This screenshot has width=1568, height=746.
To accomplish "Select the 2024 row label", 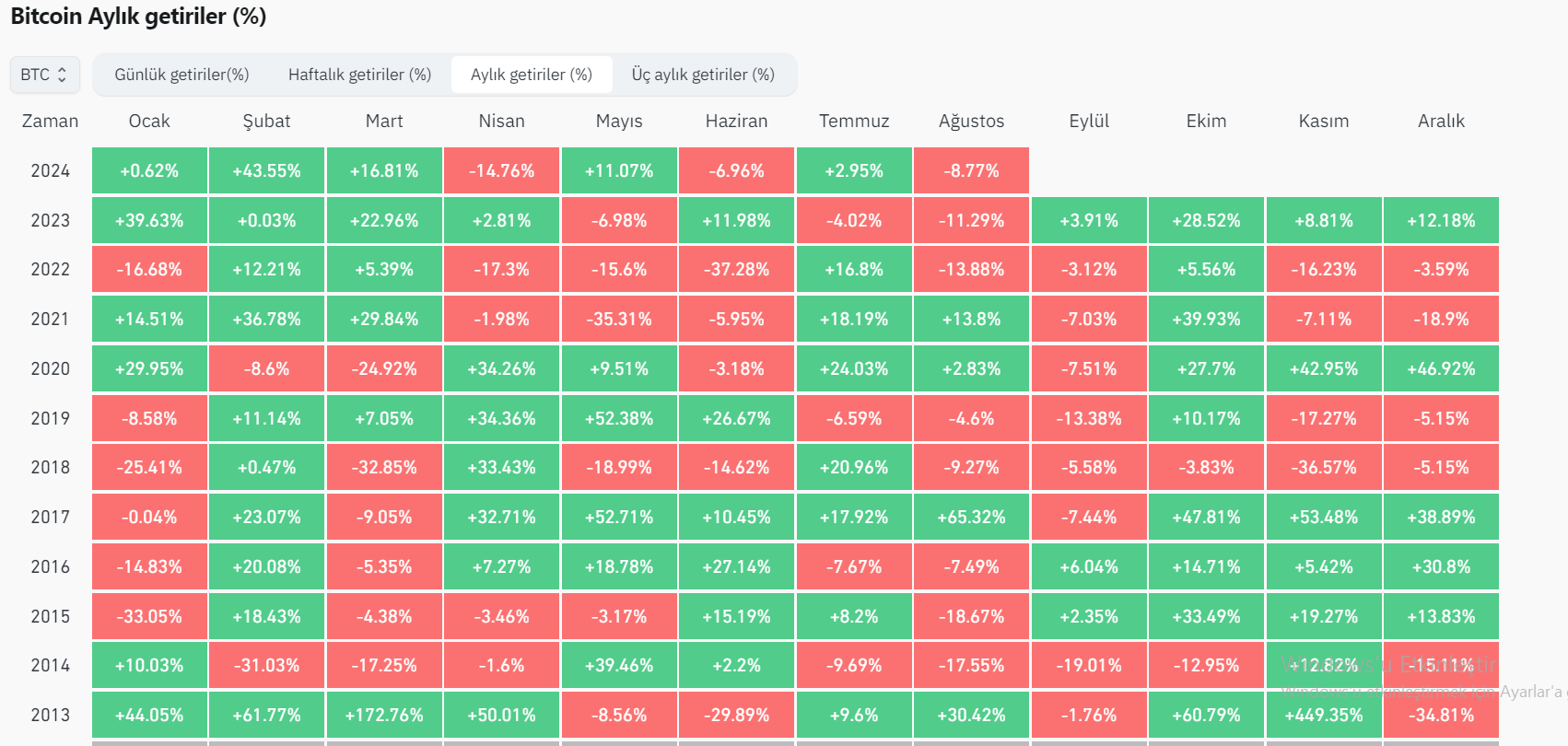I will 50,171.
